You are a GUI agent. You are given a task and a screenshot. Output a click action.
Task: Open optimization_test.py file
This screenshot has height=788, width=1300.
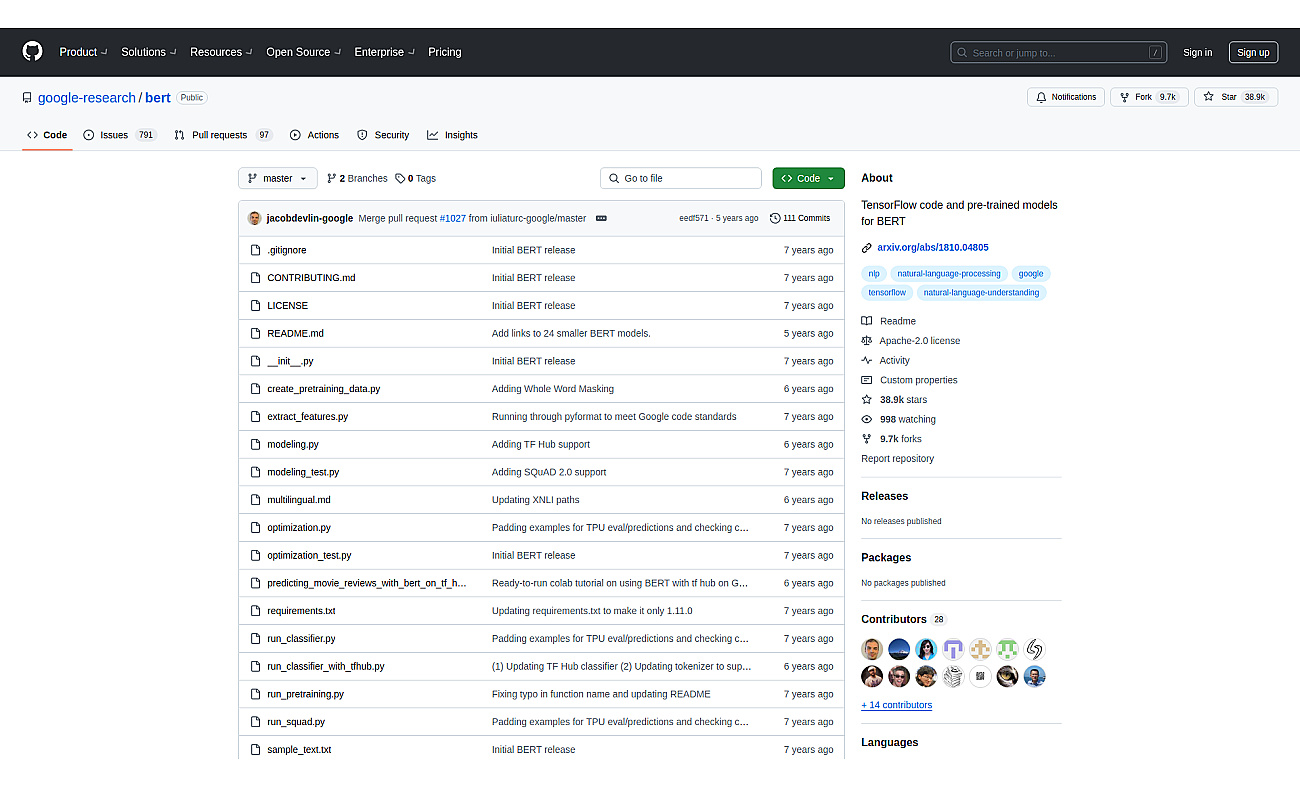pos(309,555)
